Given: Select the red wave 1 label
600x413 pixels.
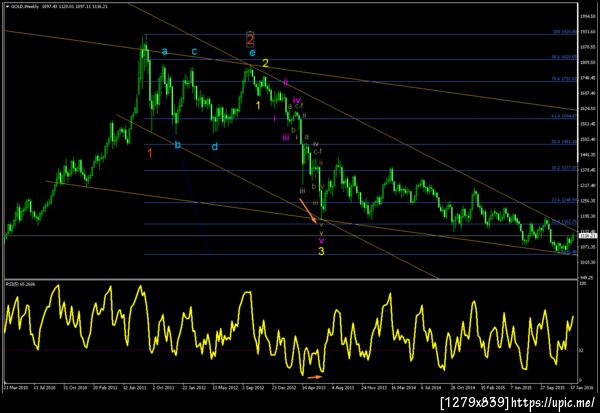Looking at the screenshot, I should coord(150,153).
